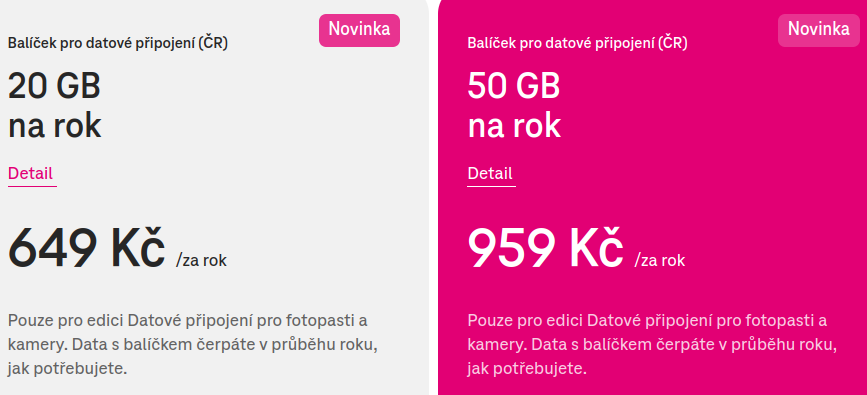Viewport: 867px width, 395px height.
Task: Click the Balíček pro datové připojení label on gray card
Action: 118,44
